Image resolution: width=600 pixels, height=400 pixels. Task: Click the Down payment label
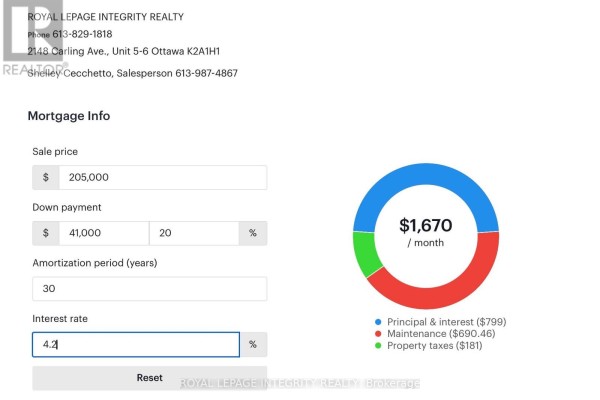(x=67, y=207)
